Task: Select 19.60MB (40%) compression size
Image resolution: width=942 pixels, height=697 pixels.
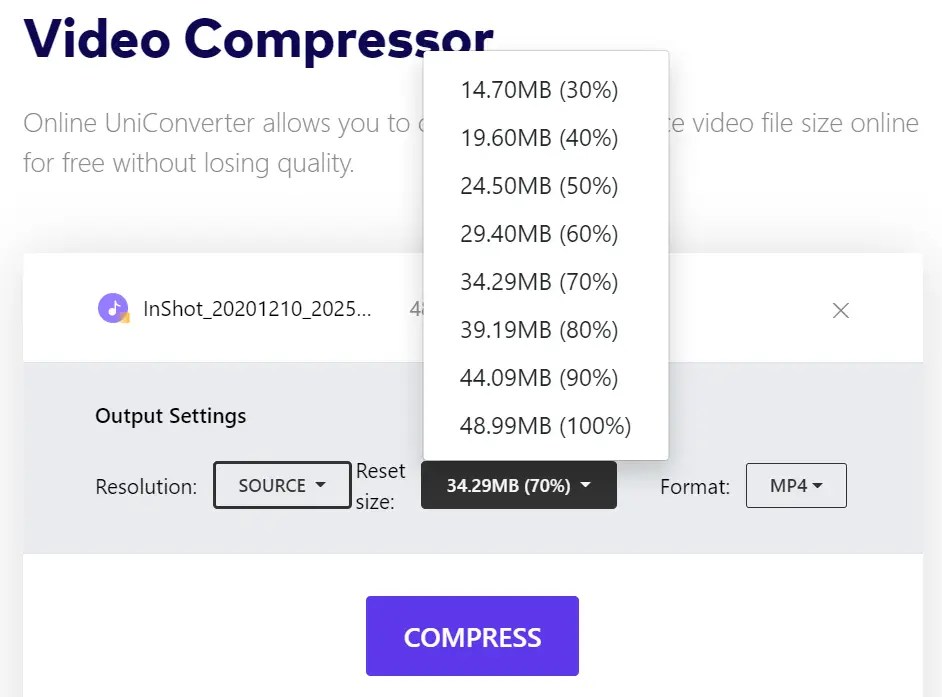Action: 539,138
